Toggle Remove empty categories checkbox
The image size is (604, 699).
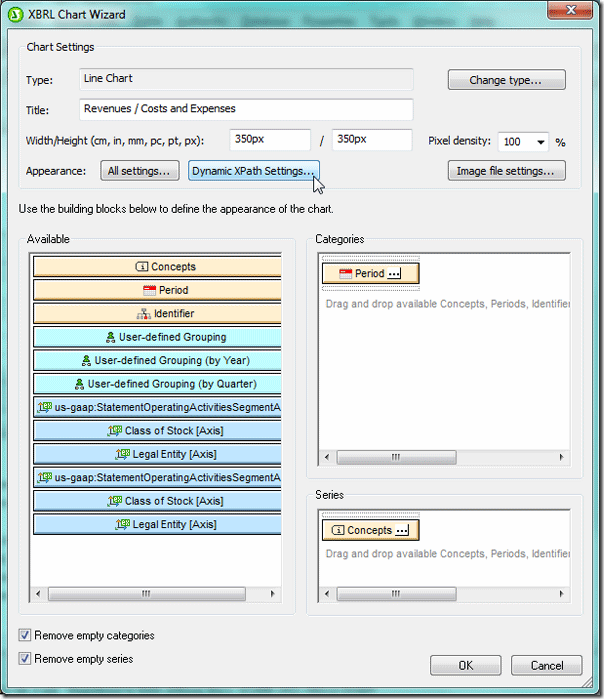click(25, 635)
